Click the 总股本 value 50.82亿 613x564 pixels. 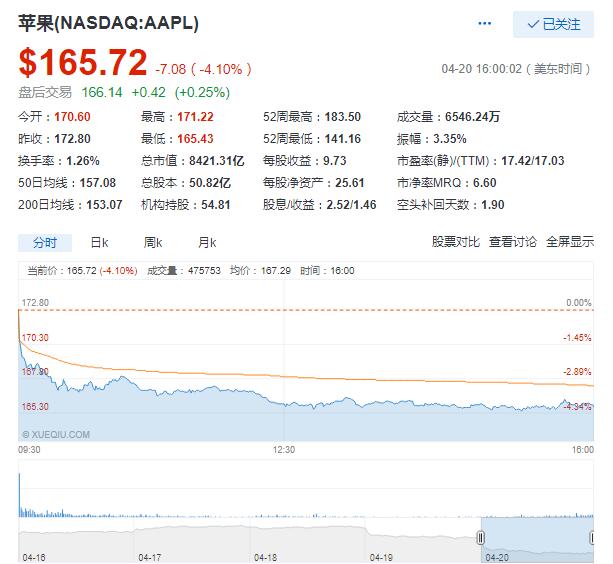click(x=210, y=183)
